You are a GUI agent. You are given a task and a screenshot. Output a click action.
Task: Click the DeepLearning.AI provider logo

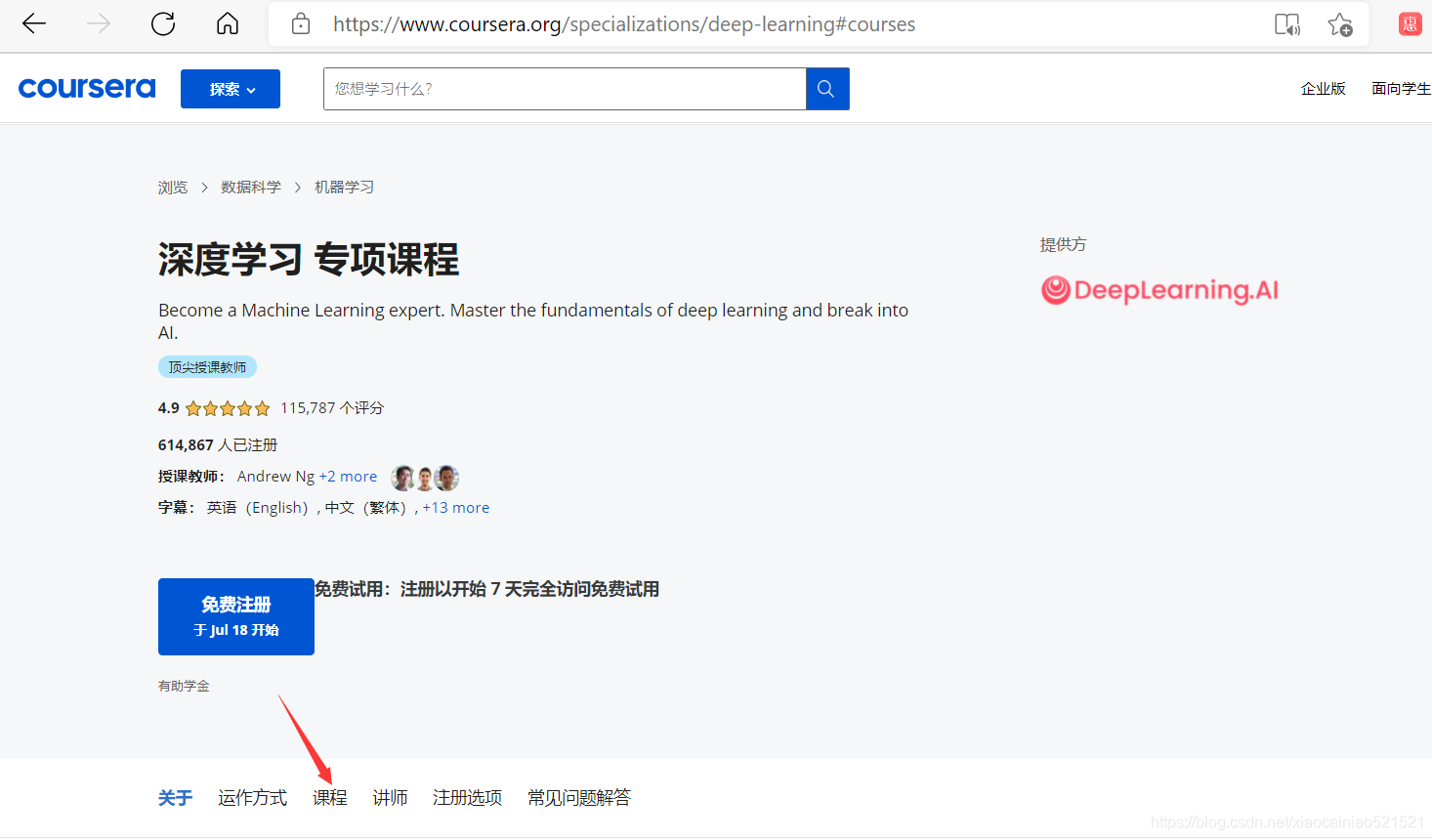tap(1159, 290)
